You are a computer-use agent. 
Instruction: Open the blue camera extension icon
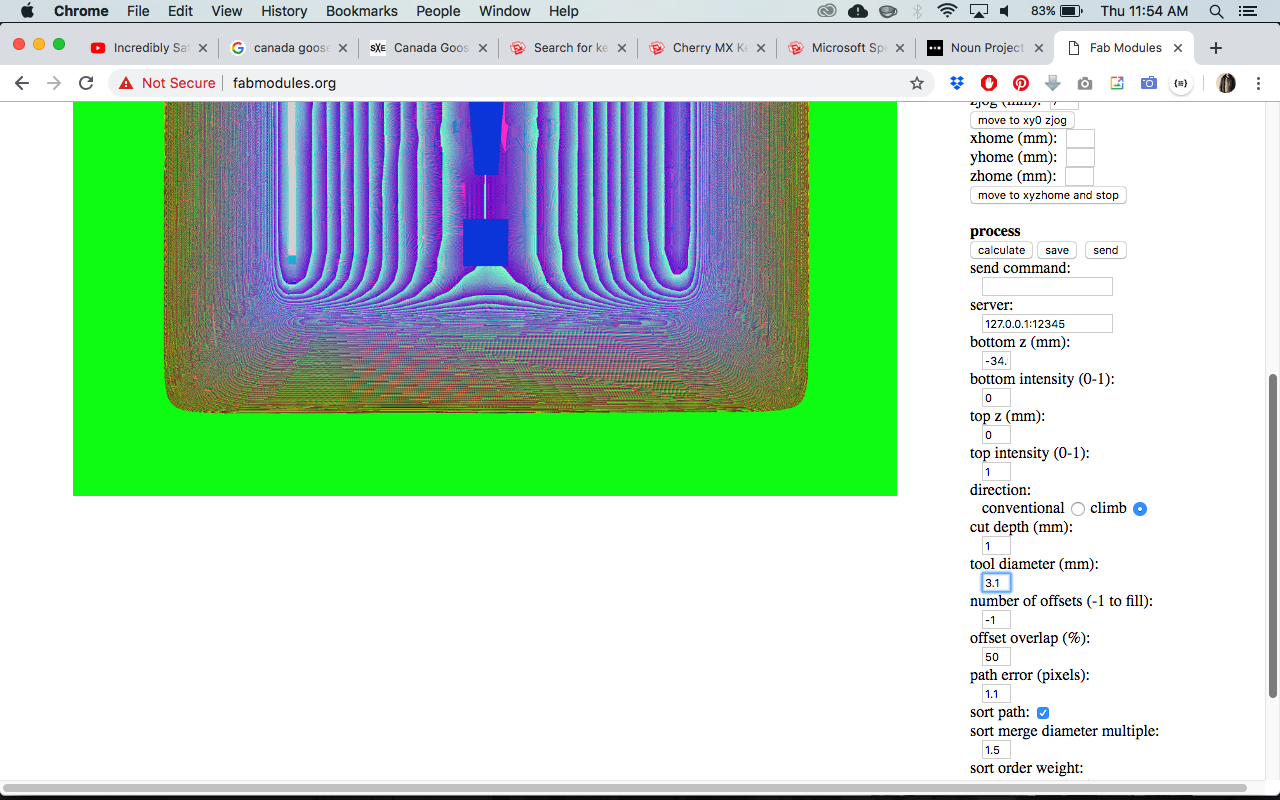[1149, 83]
